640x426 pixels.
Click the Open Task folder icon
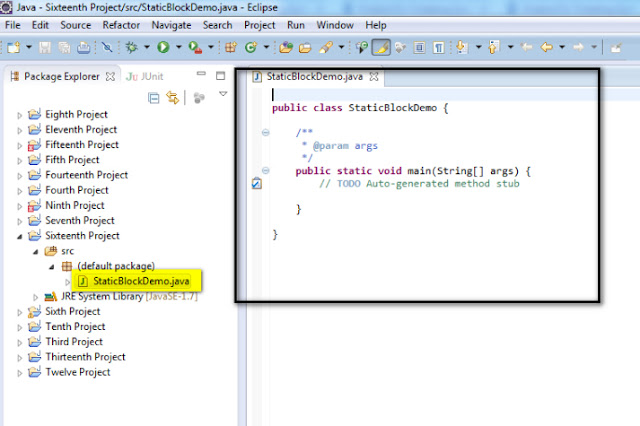coord(305,47)
